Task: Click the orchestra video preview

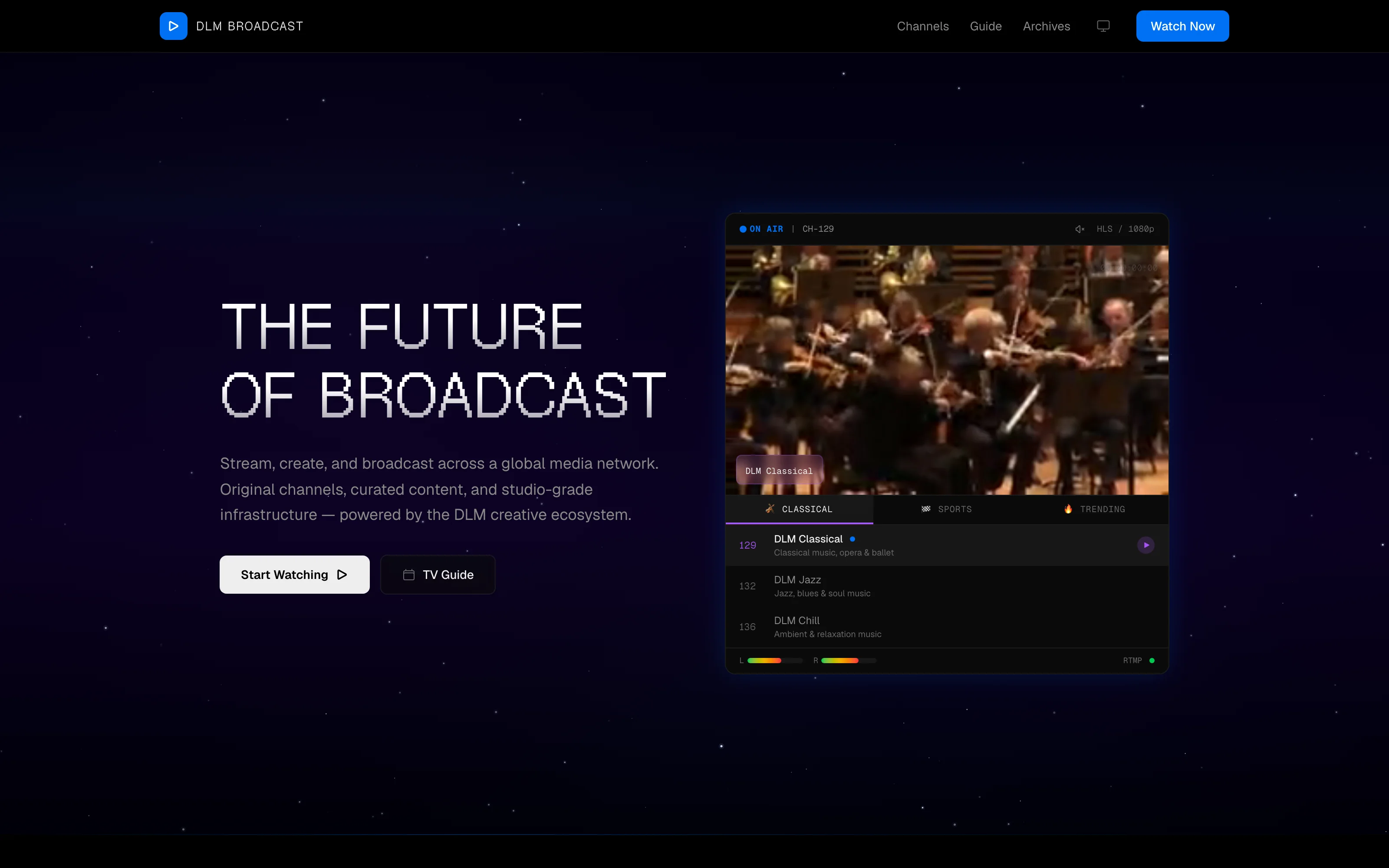Action: click(x=946, y=370)
